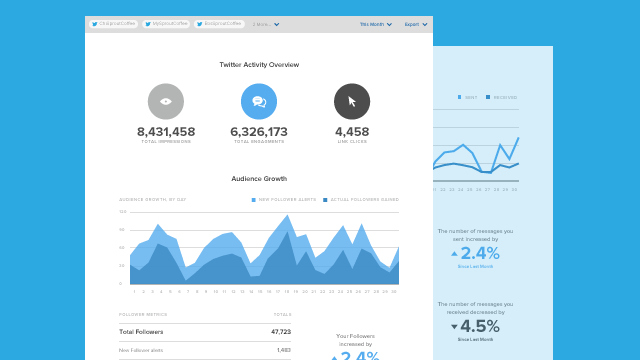Click the blue Total Engagements chat icon
Image resolution: width=640 pixels, height=360 pixels.
259,102
